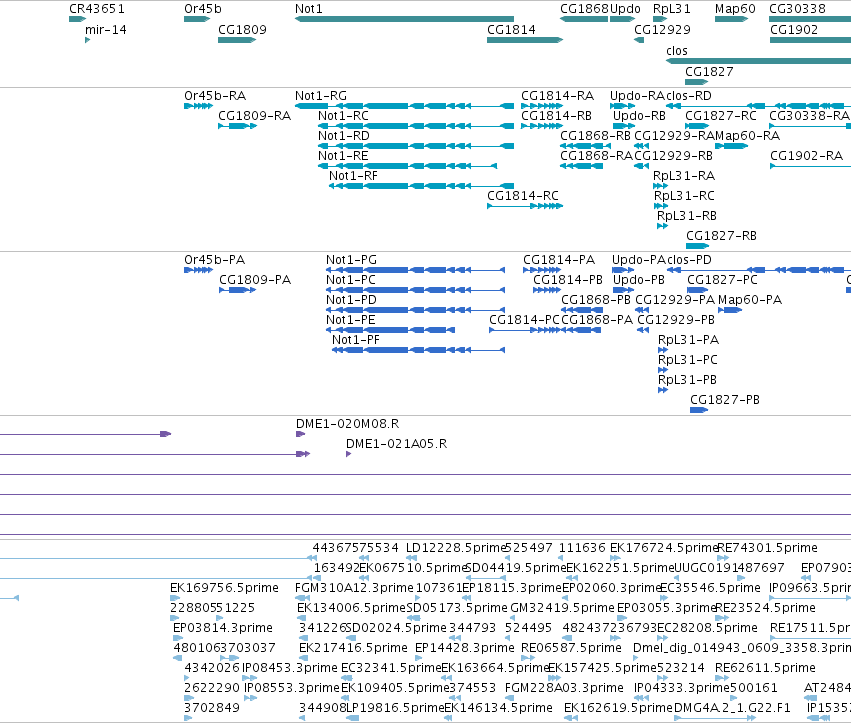Select the CG1902 gene label
Viewport: 851px width, 723px height.
coord(794,30)
